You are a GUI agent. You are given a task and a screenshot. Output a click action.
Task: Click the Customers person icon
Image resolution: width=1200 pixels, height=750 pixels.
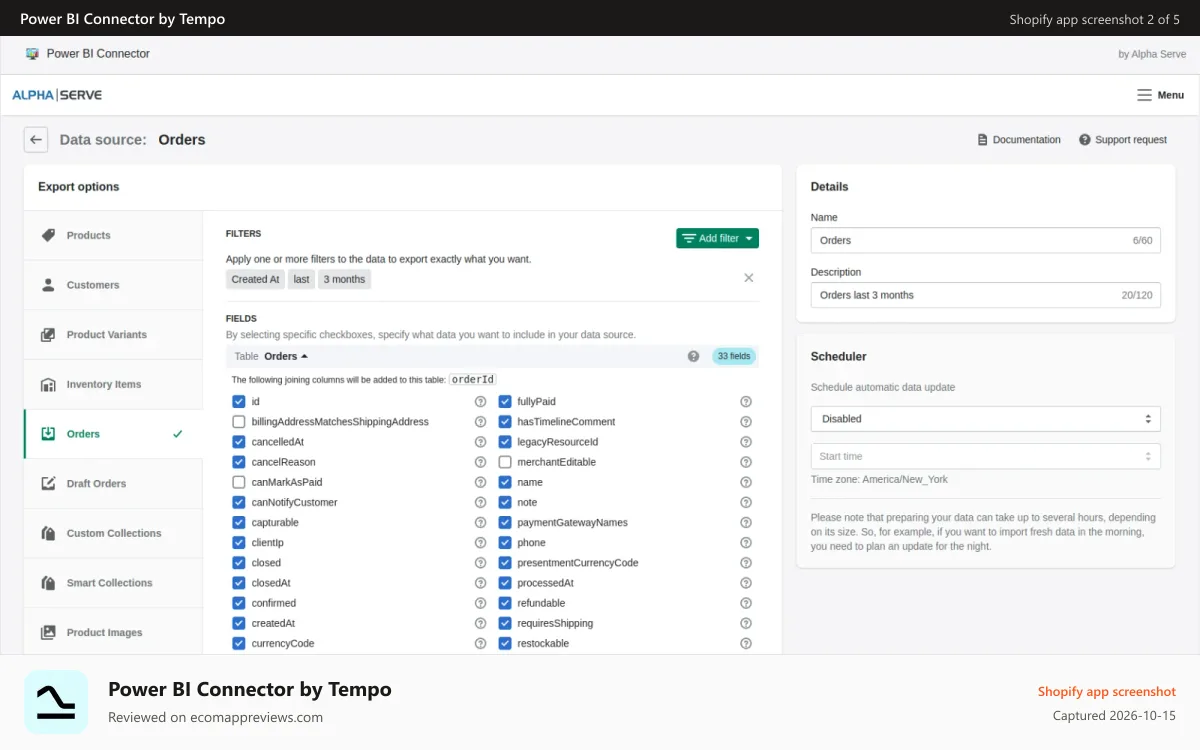tap(48, 285)
